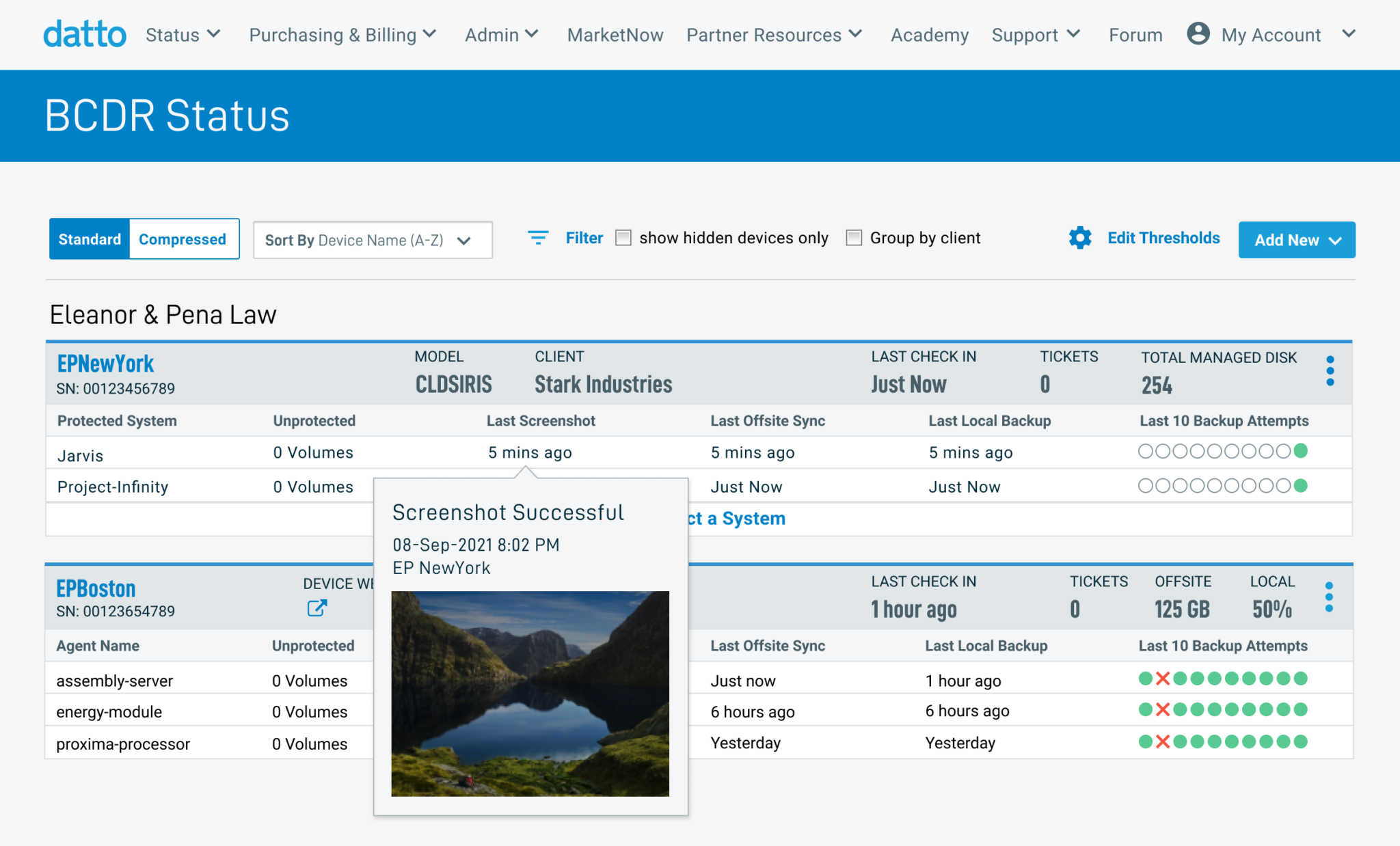Switch view to Compressed mode
This screenshot has height=846, width=1400.
[x=182, y=239]
